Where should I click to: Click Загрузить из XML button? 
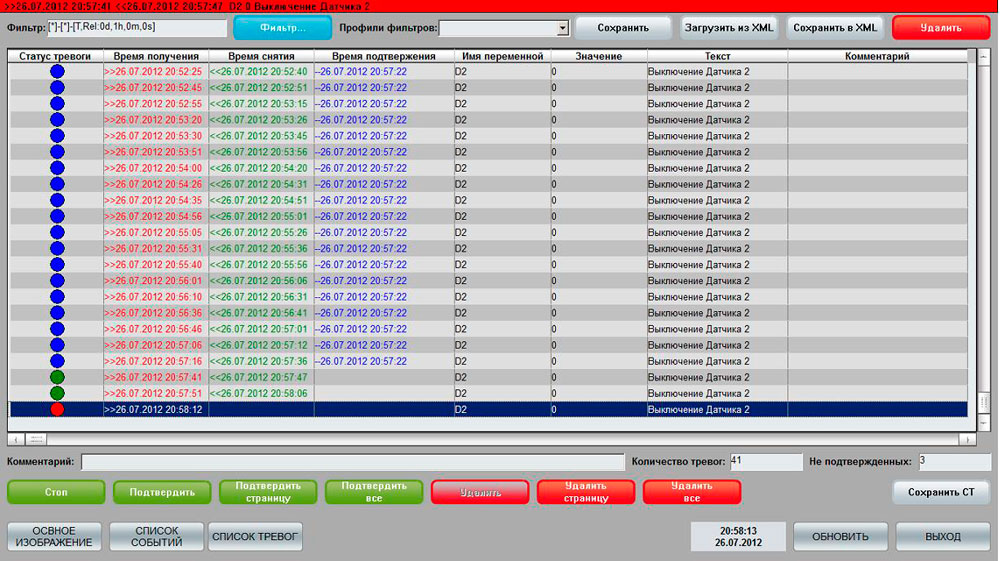[x=729, y=28]
